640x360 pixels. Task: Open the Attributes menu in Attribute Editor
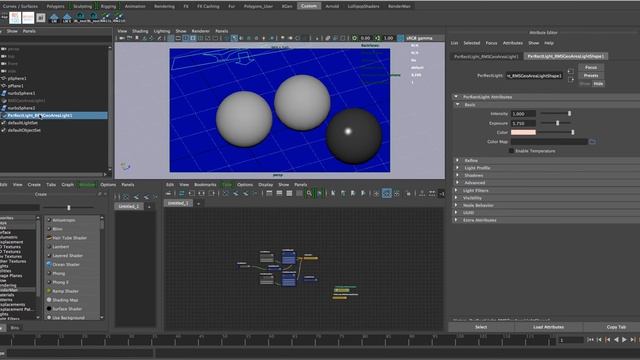(x=513, y=43)
